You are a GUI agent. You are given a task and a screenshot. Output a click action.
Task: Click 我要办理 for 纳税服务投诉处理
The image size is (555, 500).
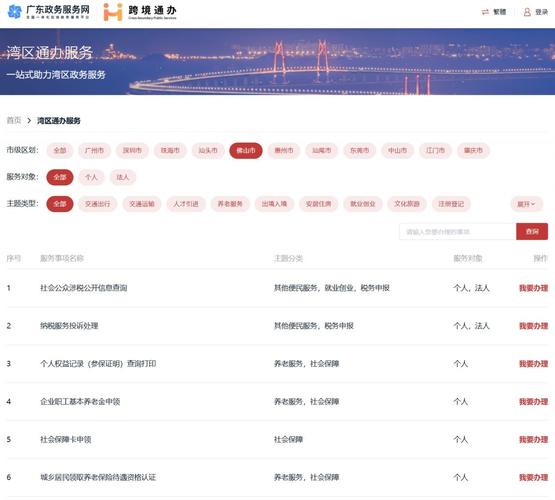click(533, 326)
